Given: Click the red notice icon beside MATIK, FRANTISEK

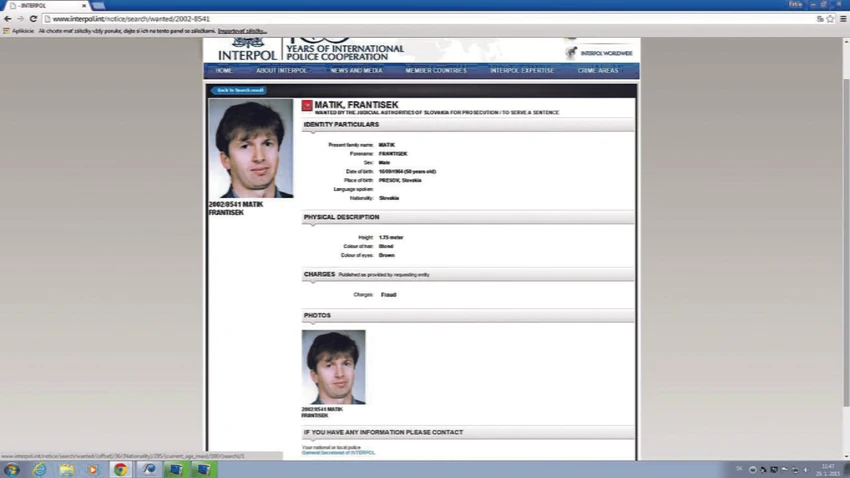Looking at the screenshot, I should coord(307,106).
